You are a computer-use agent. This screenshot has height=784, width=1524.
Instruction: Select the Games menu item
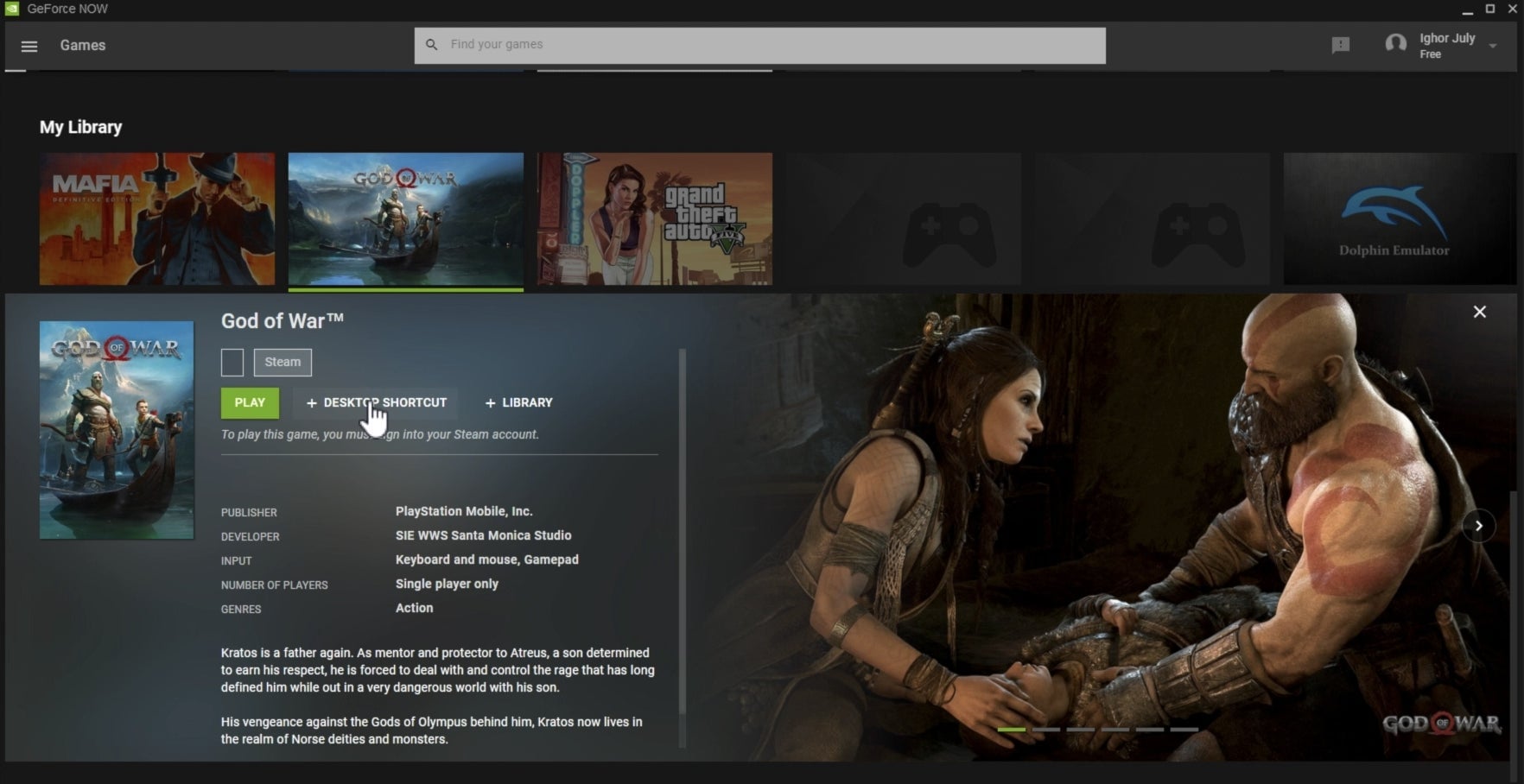82,45
